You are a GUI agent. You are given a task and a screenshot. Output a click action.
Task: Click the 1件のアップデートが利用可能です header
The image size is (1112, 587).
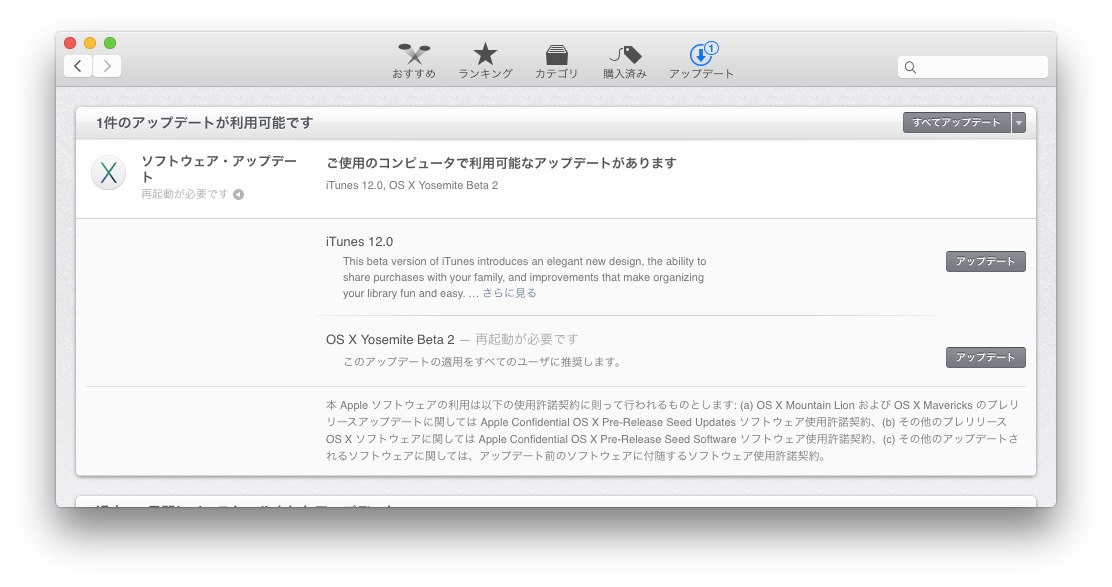204,123
